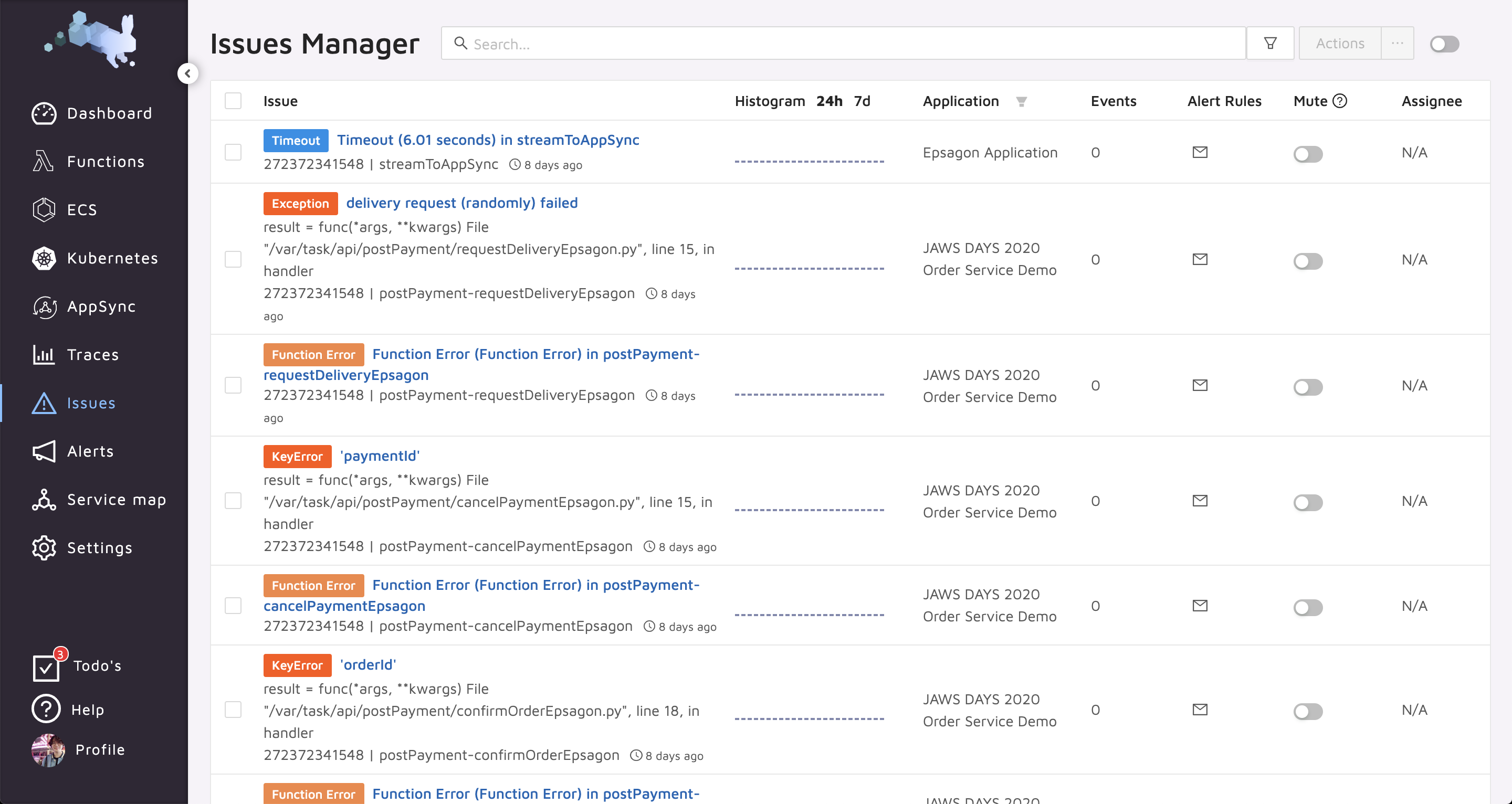
Task: Switch histogram to 24h view
Action: coord(829,101)
